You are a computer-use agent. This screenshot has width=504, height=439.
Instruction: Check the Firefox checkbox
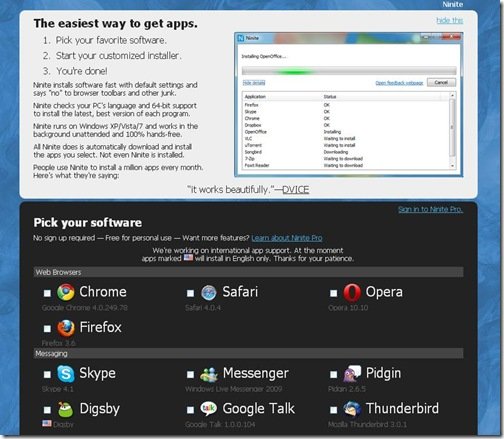click(47, 329)
